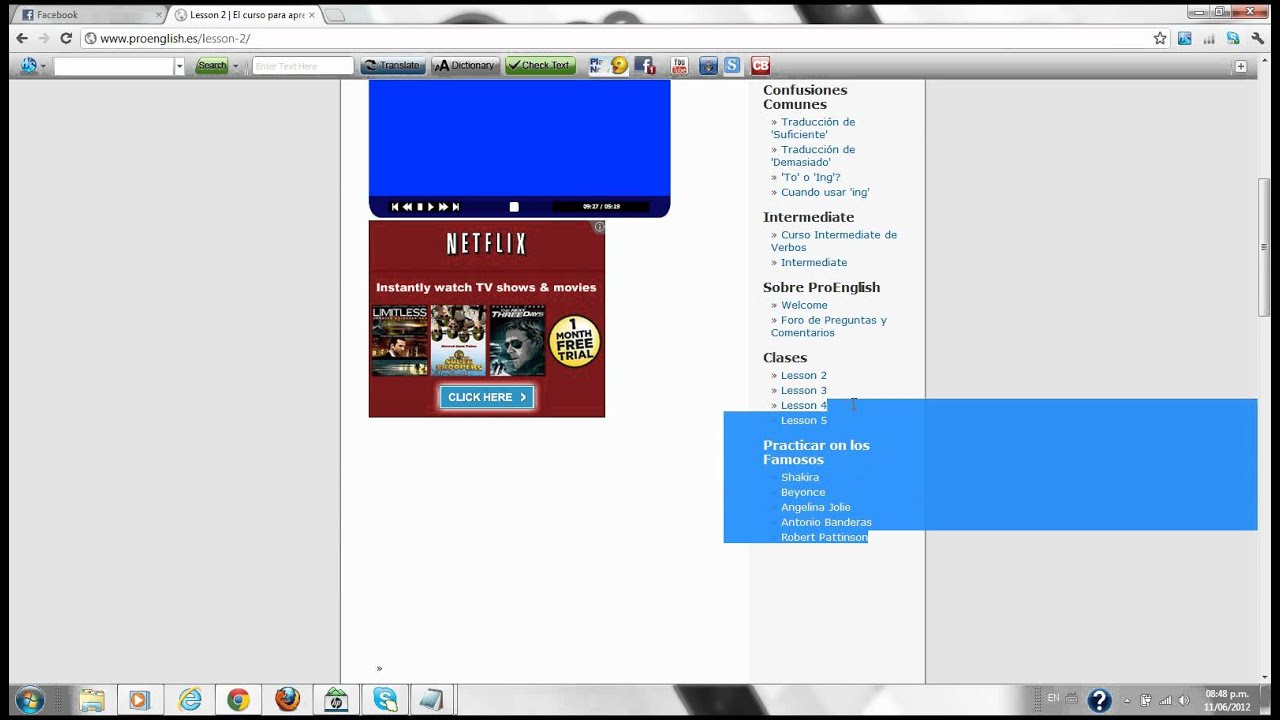Open Traducción de 'Suficiente' link
The width and height of the screenshot is (1280, 720).
click(813, 128)
